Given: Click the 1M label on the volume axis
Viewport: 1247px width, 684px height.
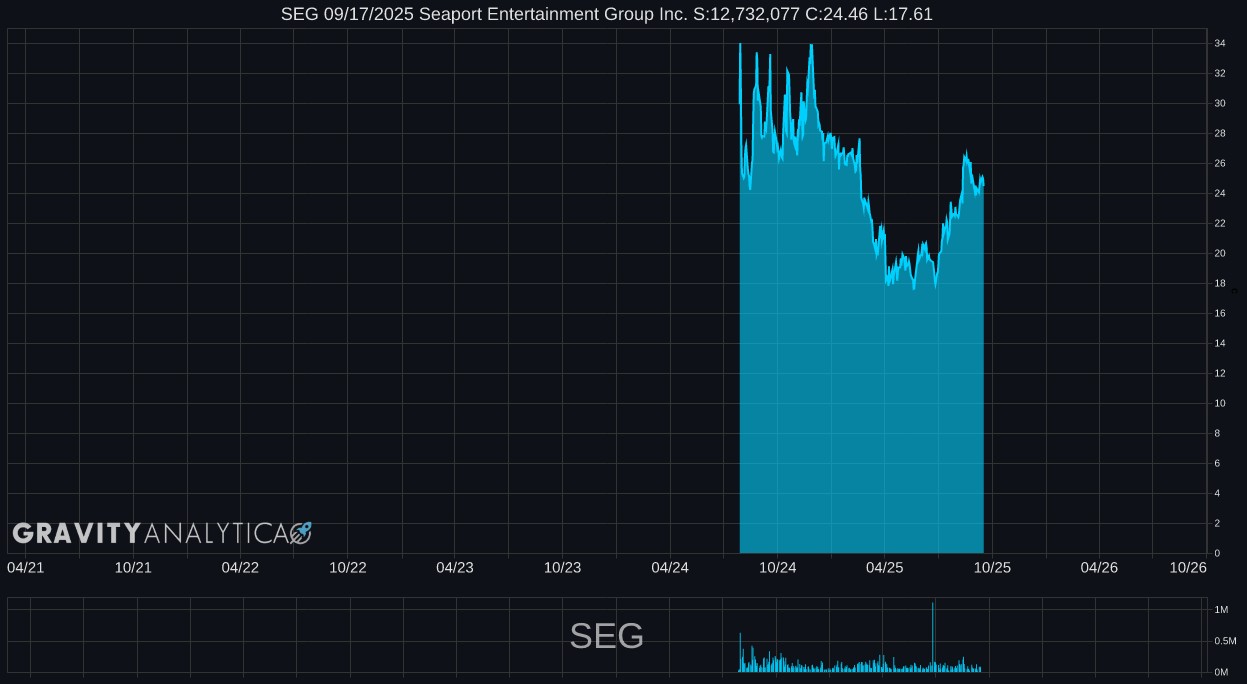Looking at the screenshot, I should click(x=1221, y=609).
